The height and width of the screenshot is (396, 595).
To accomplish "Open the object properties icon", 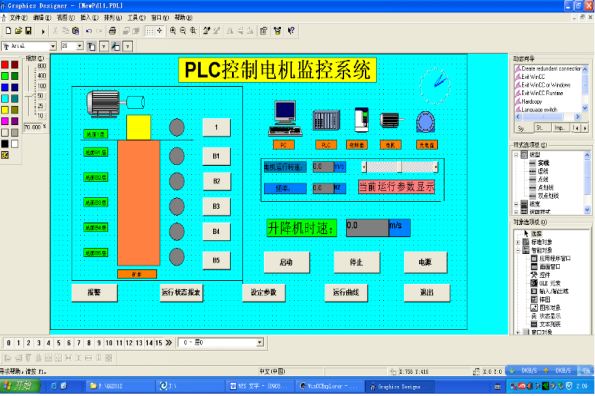I will coord(264,31).
